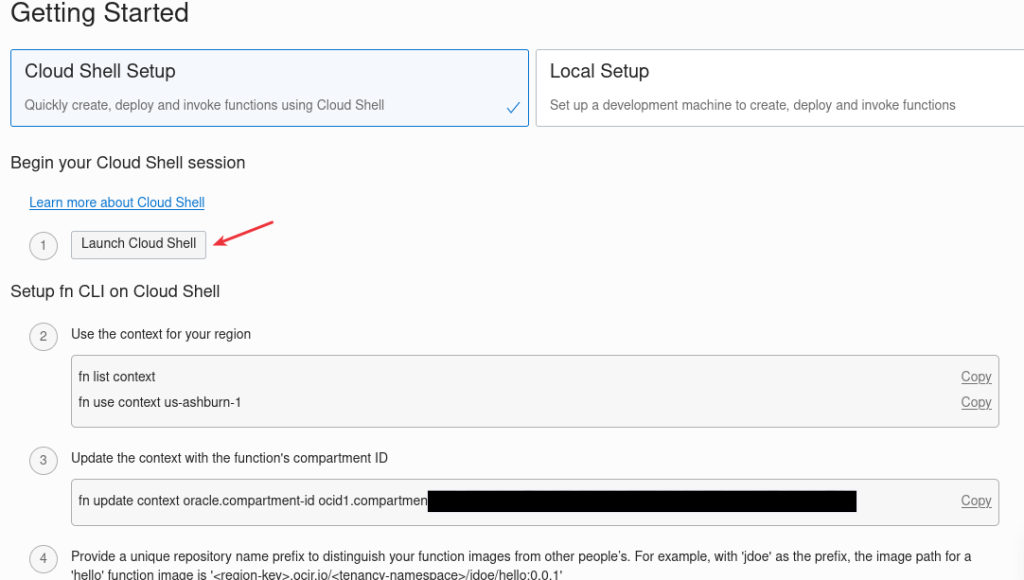
Task: Click the step 4 number circle
Action: 43,558
